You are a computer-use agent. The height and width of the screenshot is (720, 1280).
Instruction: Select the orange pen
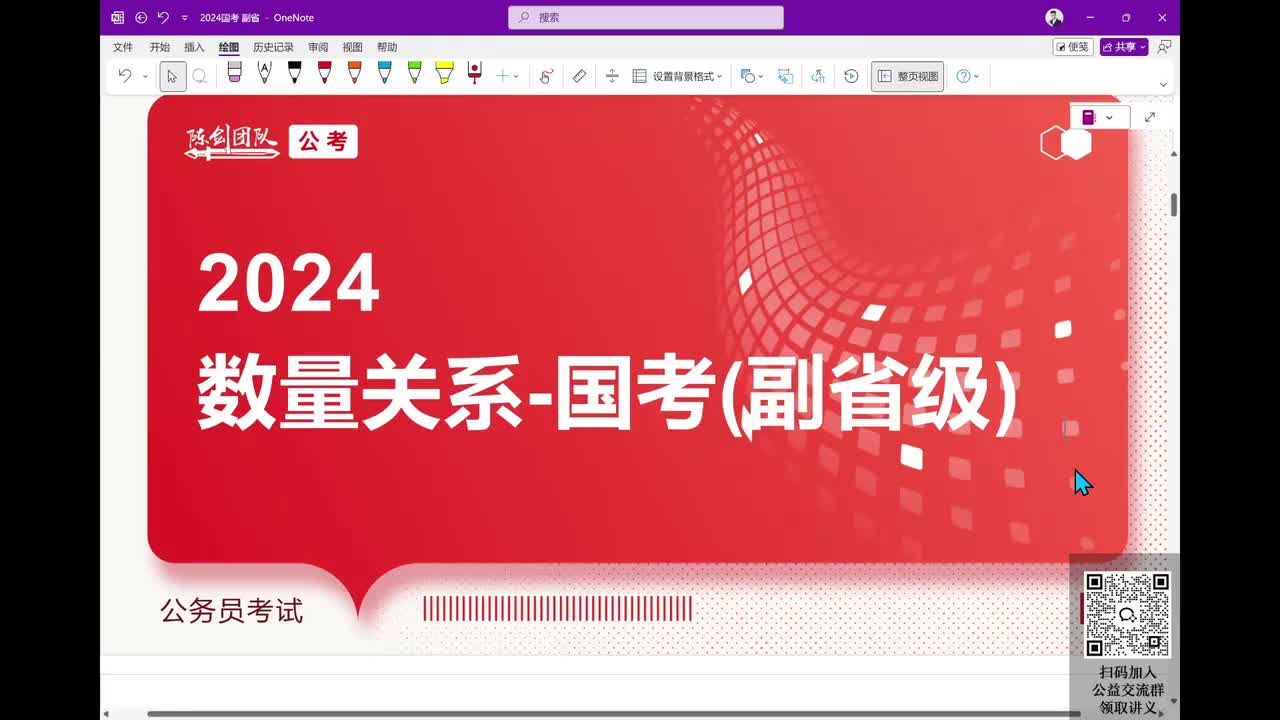[x=354, y=73]
